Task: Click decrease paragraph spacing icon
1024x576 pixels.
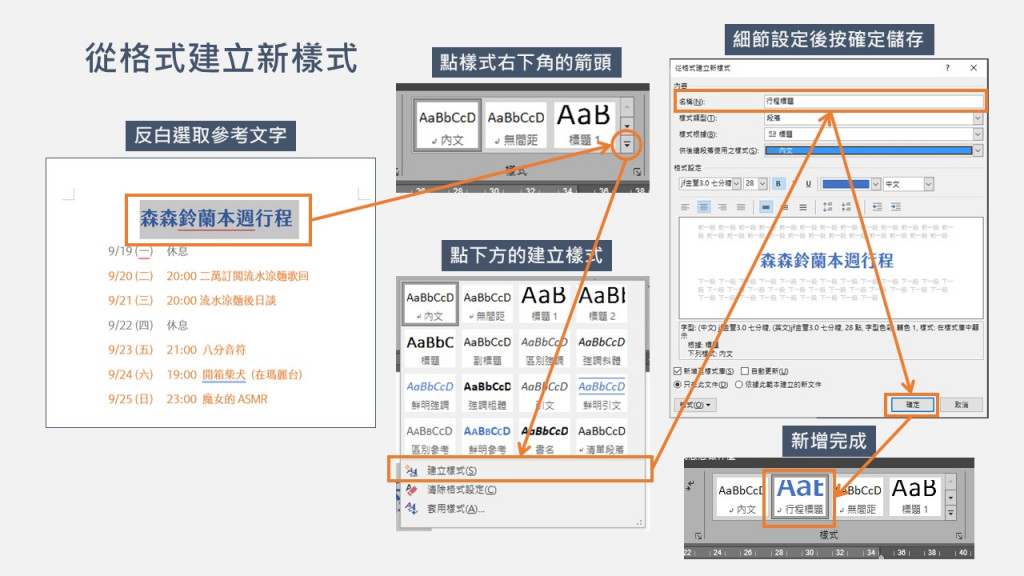Action: click(x=846, y=207)
